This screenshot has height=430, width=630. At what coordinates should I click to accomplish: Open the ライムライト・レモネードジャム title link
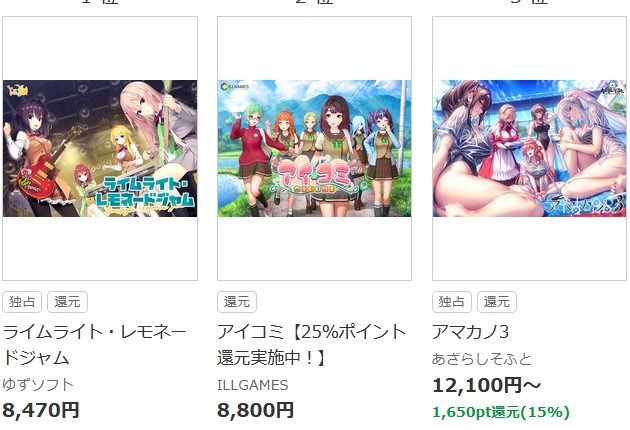point(94,344)
